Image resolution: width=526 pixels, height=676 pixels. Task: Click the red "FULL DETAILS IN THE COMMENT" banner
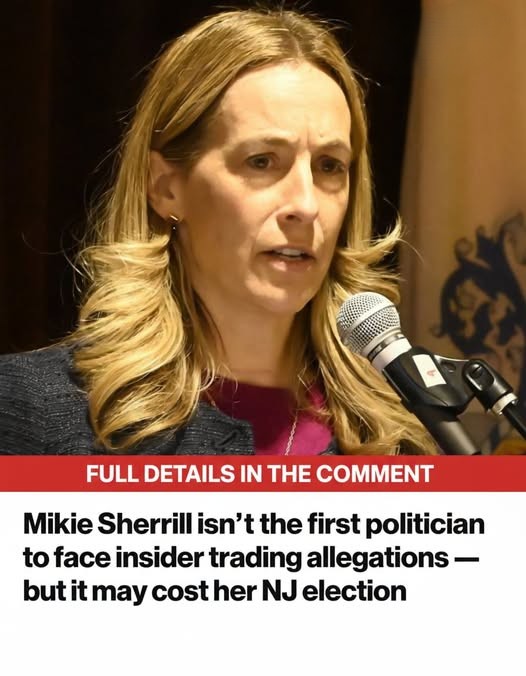tap(263, 473)
